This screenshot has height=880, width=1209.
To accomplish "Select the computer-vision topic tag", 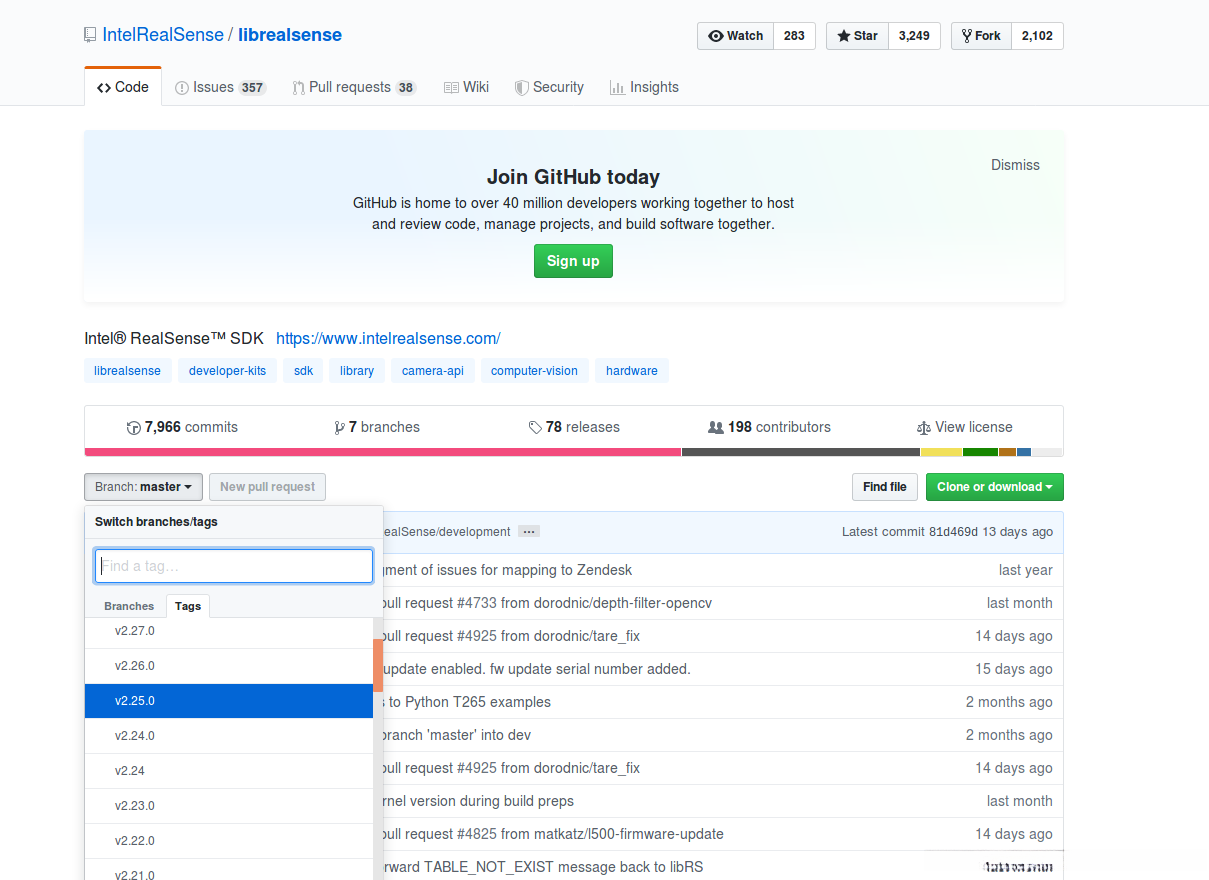I will pos(534,371).
